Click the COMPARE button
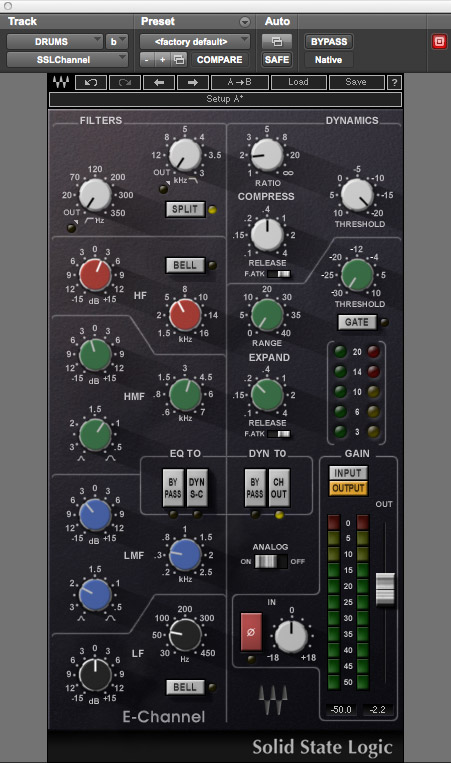Screen dimensions: 451x763 [x=220, y=60]
